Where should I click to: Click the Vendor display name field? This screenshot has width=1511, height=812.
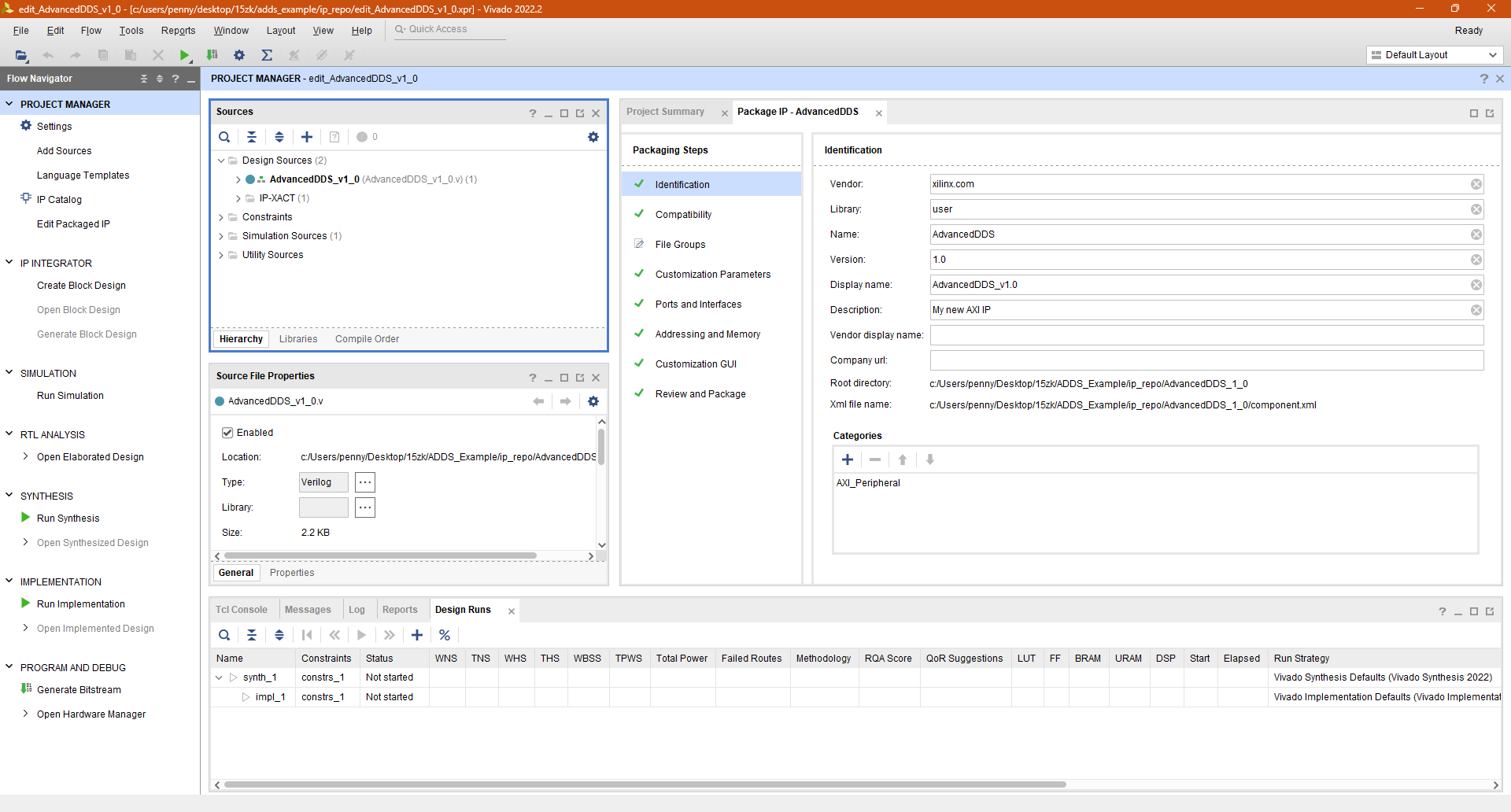[1206, 335]
